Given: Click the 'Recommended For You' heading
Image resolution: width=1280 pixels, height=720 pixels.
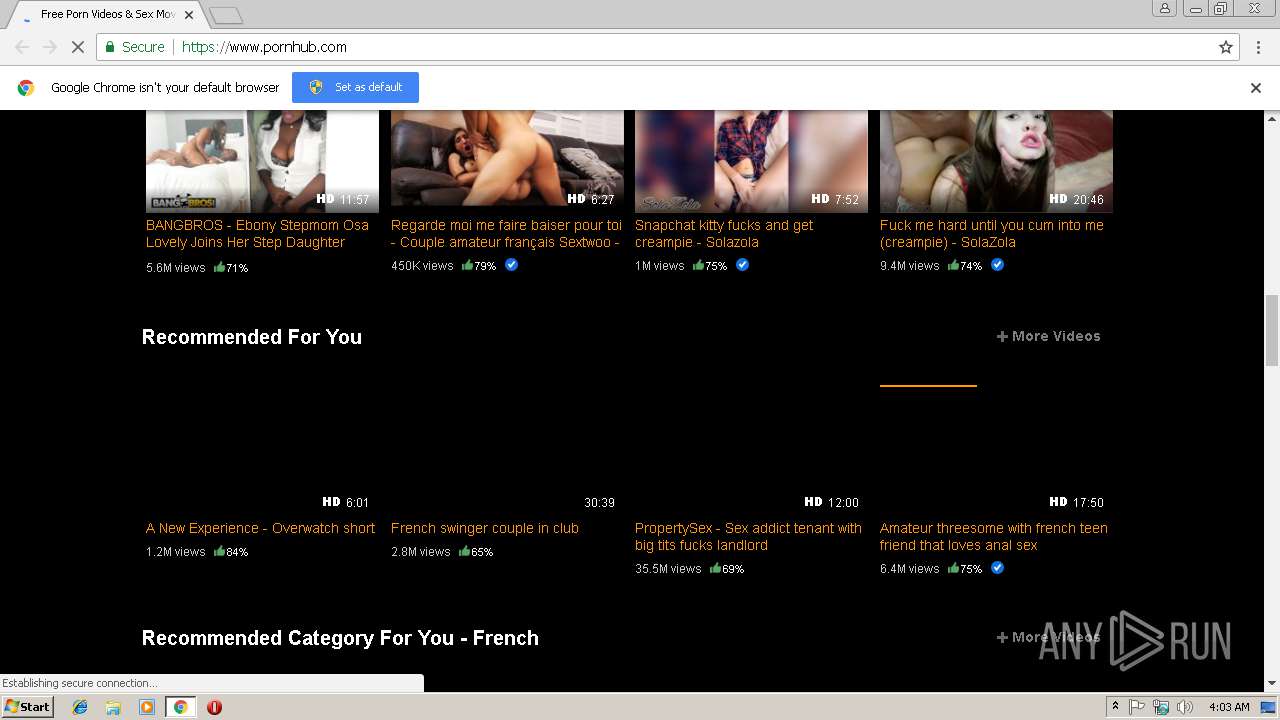Looking at the screenshot, I should 252,337.
